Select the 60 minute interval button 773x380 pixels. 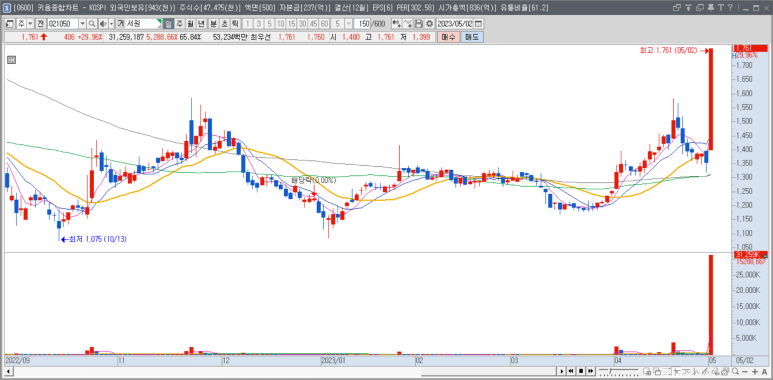coord(324,24)
